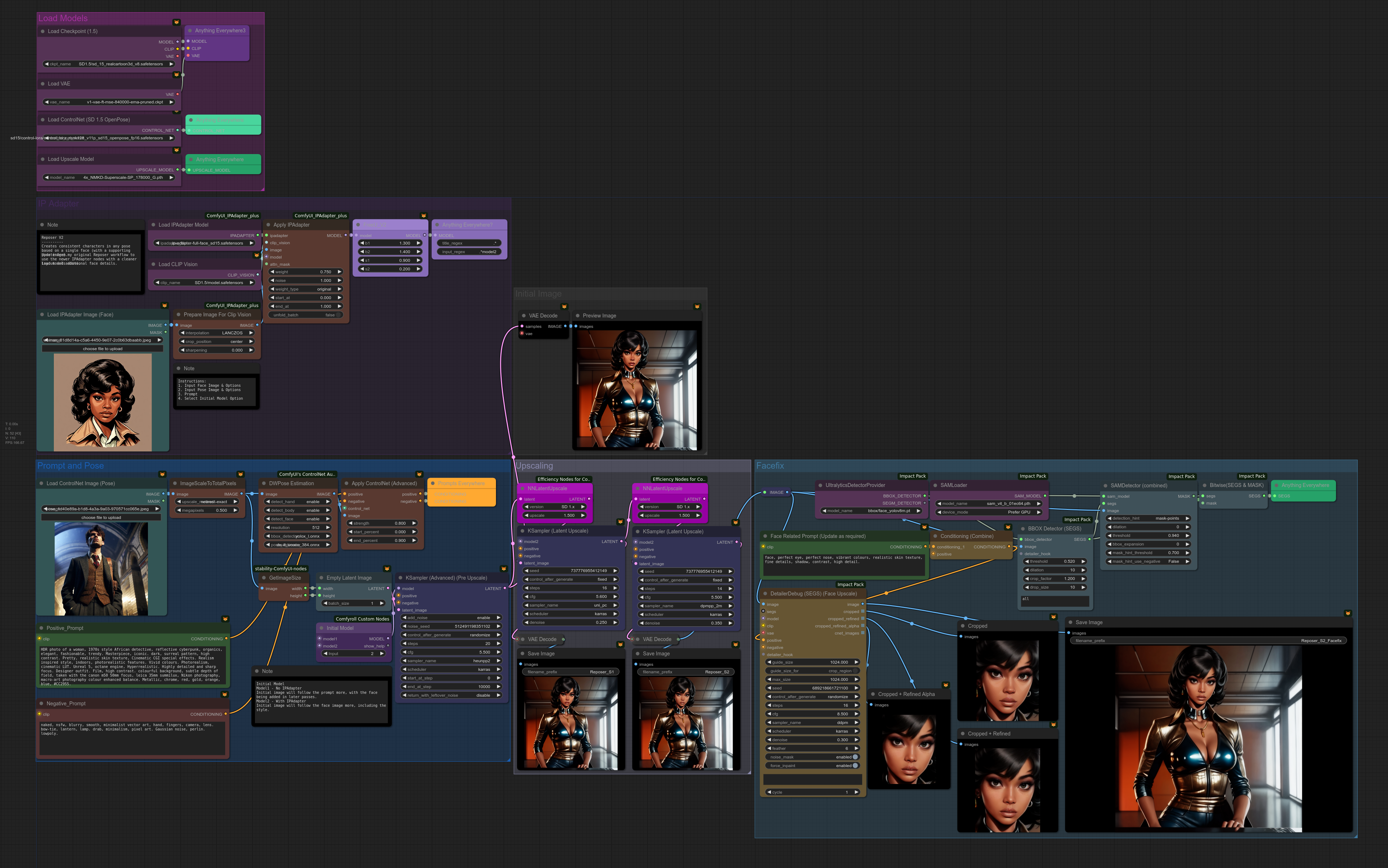Screen dimensions: 1388x868
Task: Toggle noise_mask enabled switch
Action: pyautogui.click(x=855, y=757)
